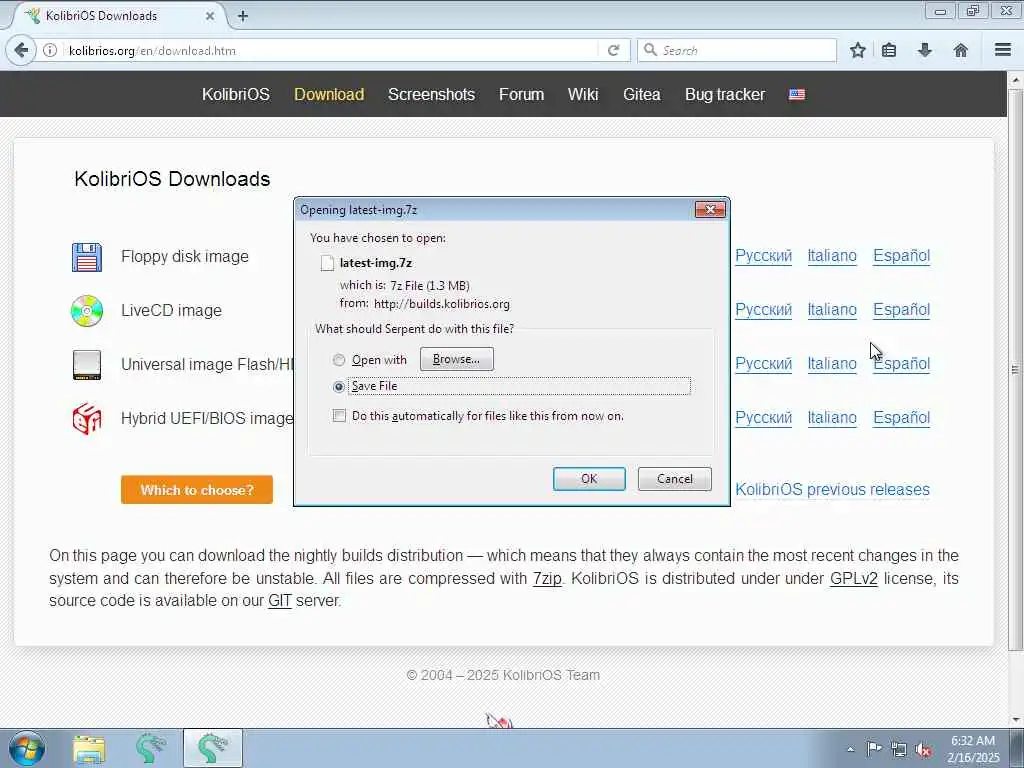This screenshot has height=768, width=1024.
Task: Click the page vertical scrollbar
Action: coord(1016,370)
